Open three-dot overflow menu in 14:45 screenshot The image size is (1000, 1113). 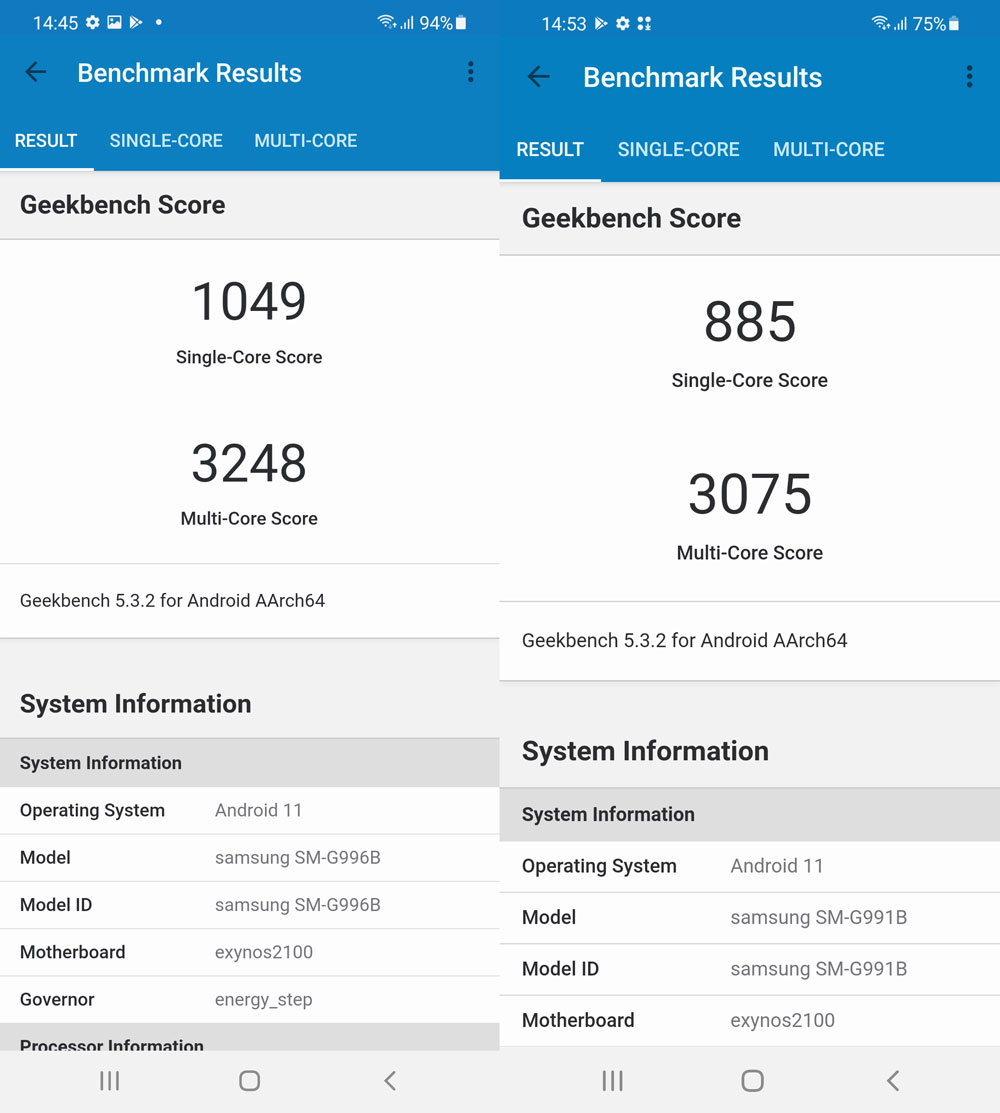pyautogui.click(x=471, y=72)
